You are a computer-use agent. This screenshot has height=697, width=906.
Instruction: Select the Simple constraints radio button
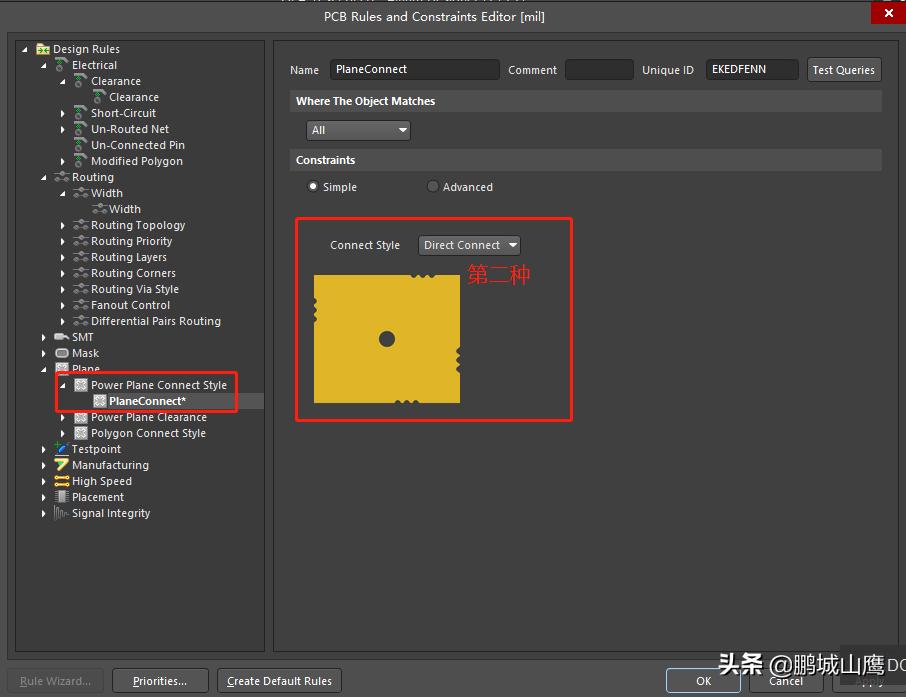(x=313, y=187)
